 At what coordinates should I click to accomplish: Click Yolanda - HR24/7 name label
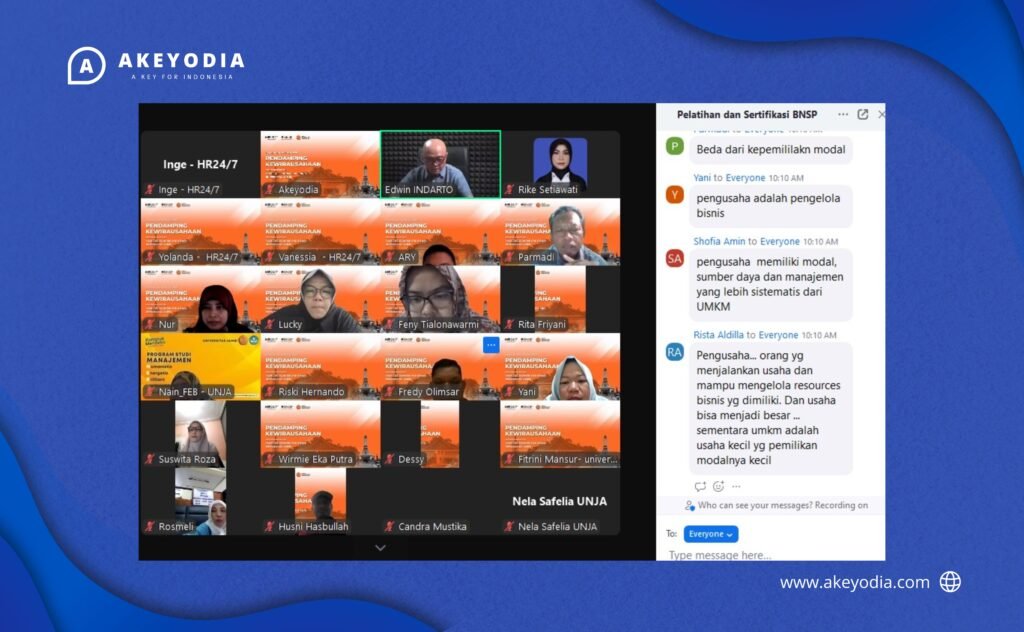click(199, 257)
